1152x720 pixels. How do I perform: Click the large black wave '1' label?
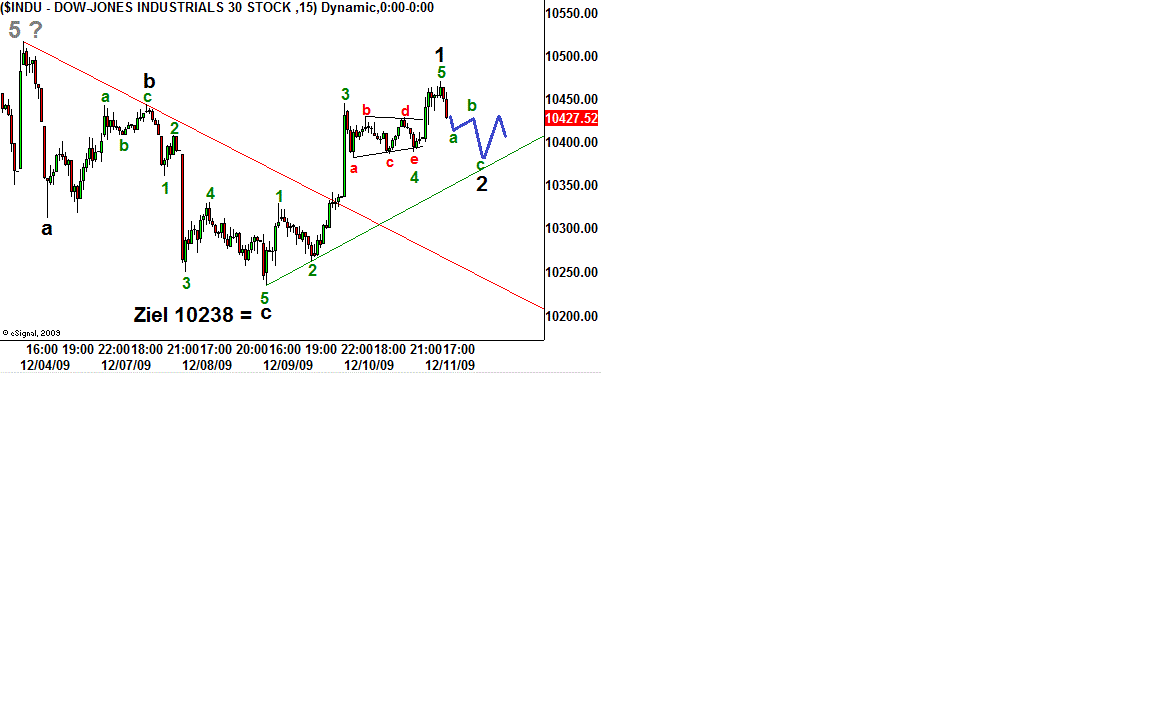(x=440, y=55)
